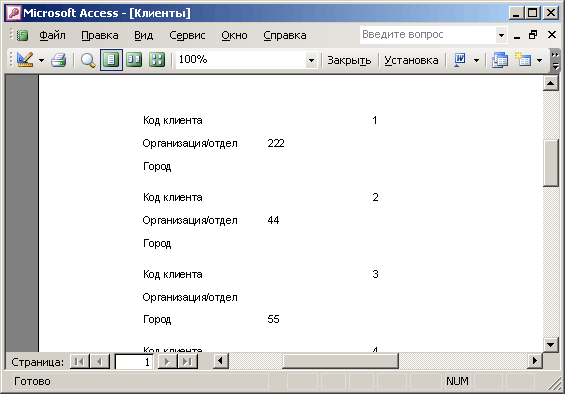The width and height of the screenshot is (565, 394).
Task: Open the Database Window icon
Action: 500,60
